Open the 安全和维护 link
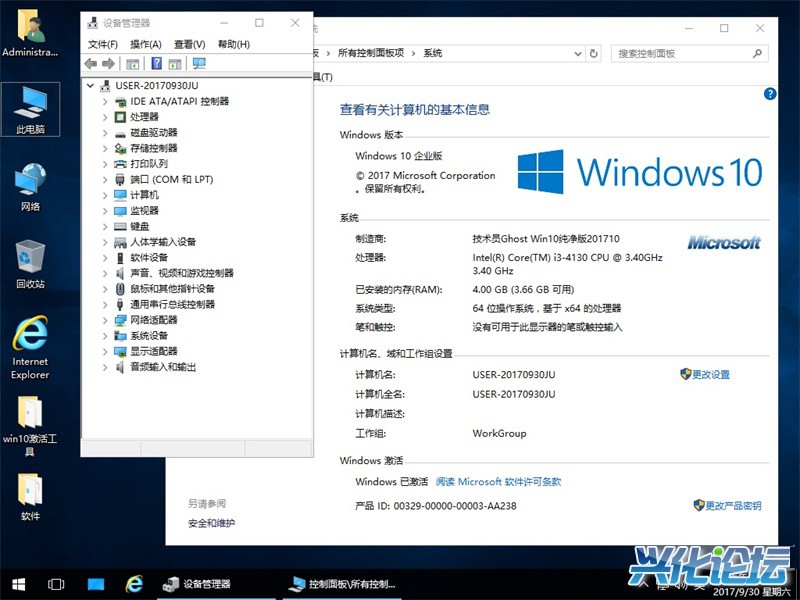Image resolution: width=800 pixels, height=600 pixels. pos(211,523)
